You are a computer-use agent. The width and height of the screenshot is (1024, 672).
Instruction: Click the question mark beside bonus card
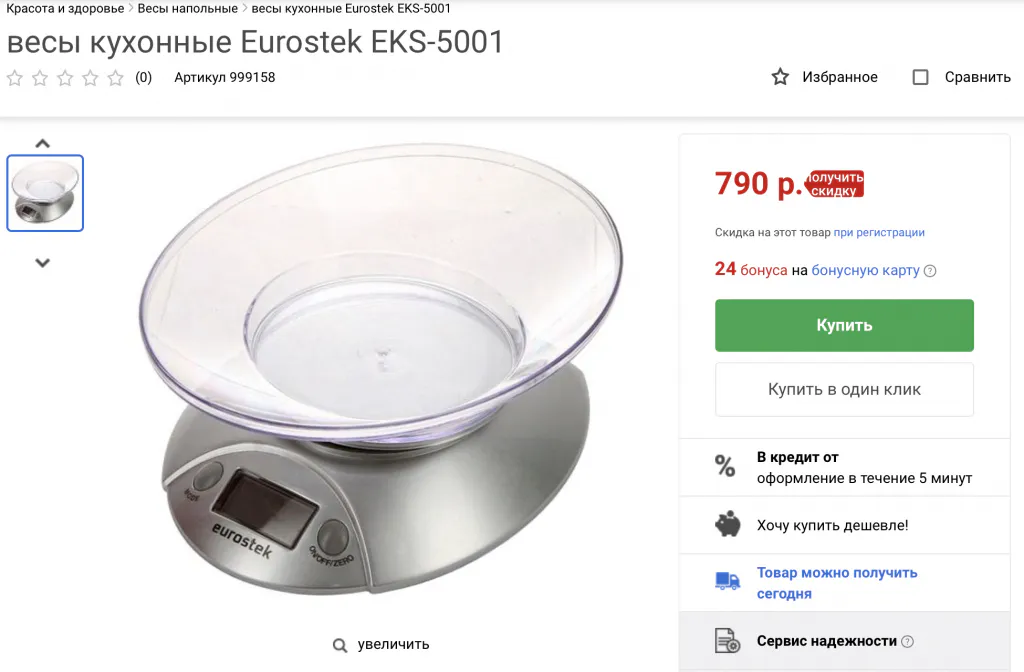point(930,271)
